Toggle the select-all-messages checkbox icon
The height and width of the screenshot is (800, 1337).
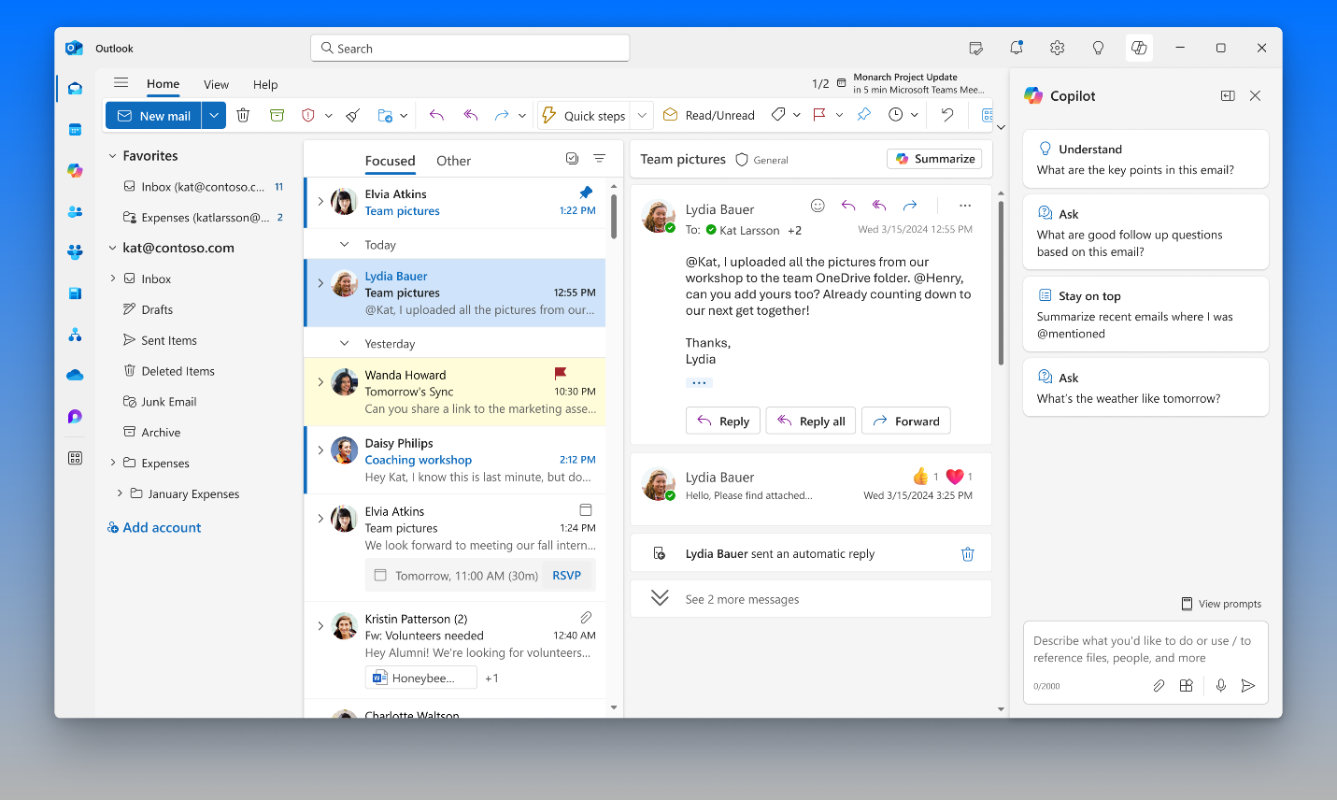coord(572,159)
